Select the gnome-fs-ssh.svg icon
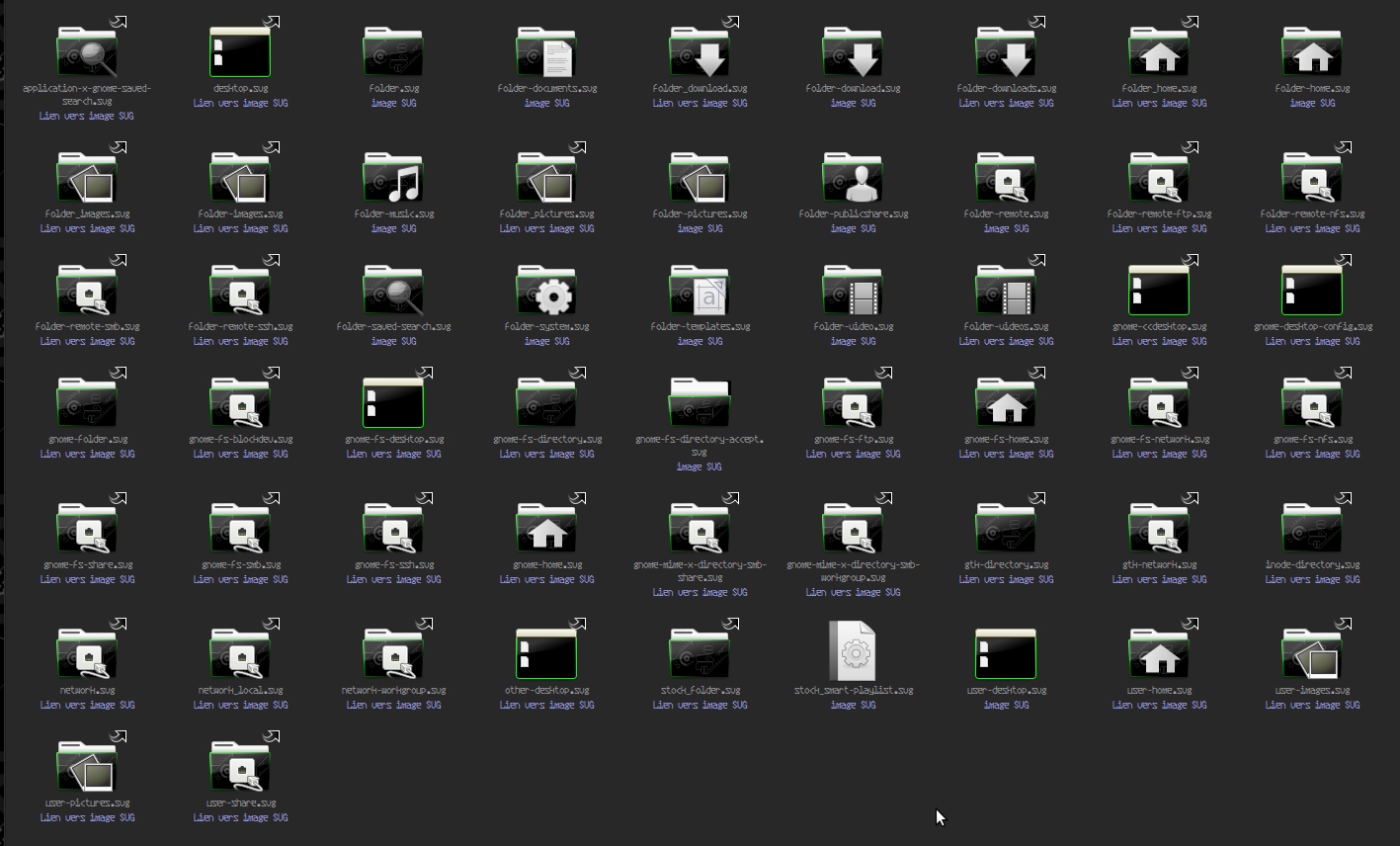 (x=393, y=528)
